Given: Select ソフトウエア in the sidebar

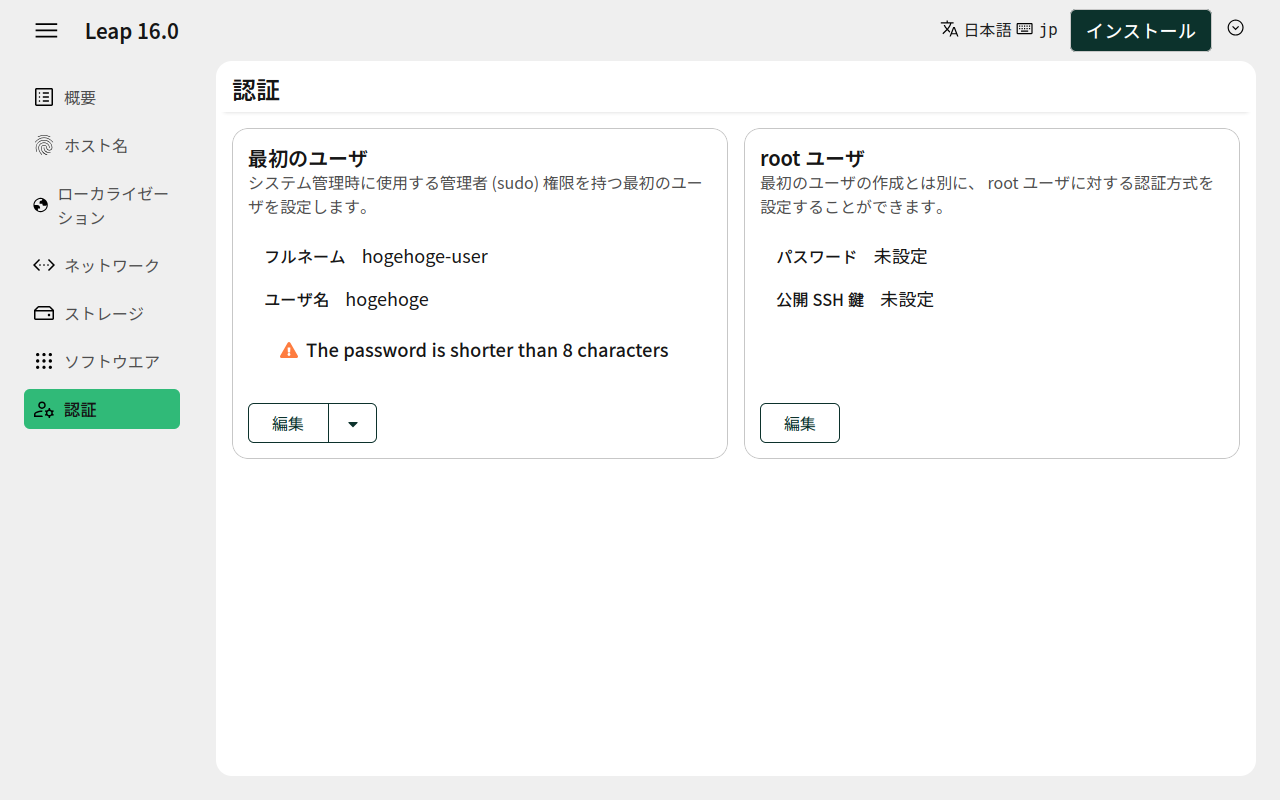Looking at the screenshot, I should pyautogui.click(x=102, y=361).
